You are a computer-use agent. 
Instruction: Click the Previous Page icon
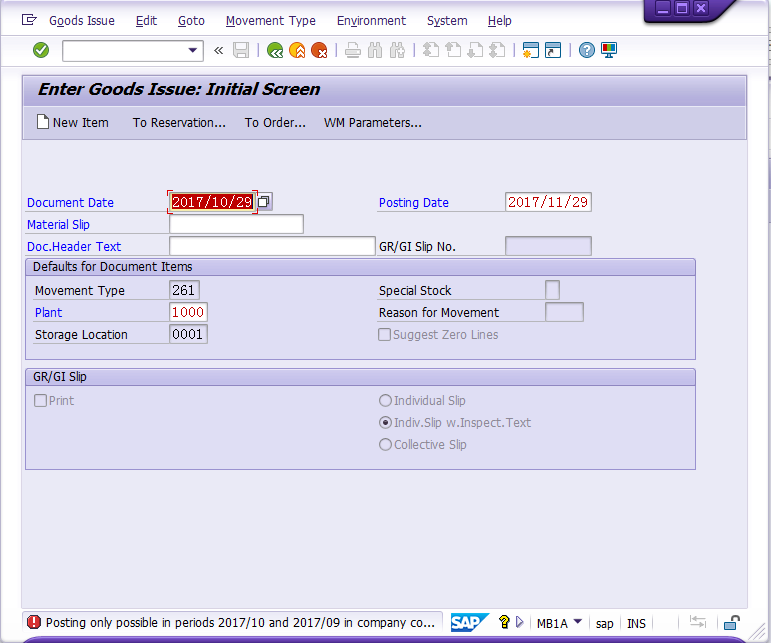[x=453, y=50]
